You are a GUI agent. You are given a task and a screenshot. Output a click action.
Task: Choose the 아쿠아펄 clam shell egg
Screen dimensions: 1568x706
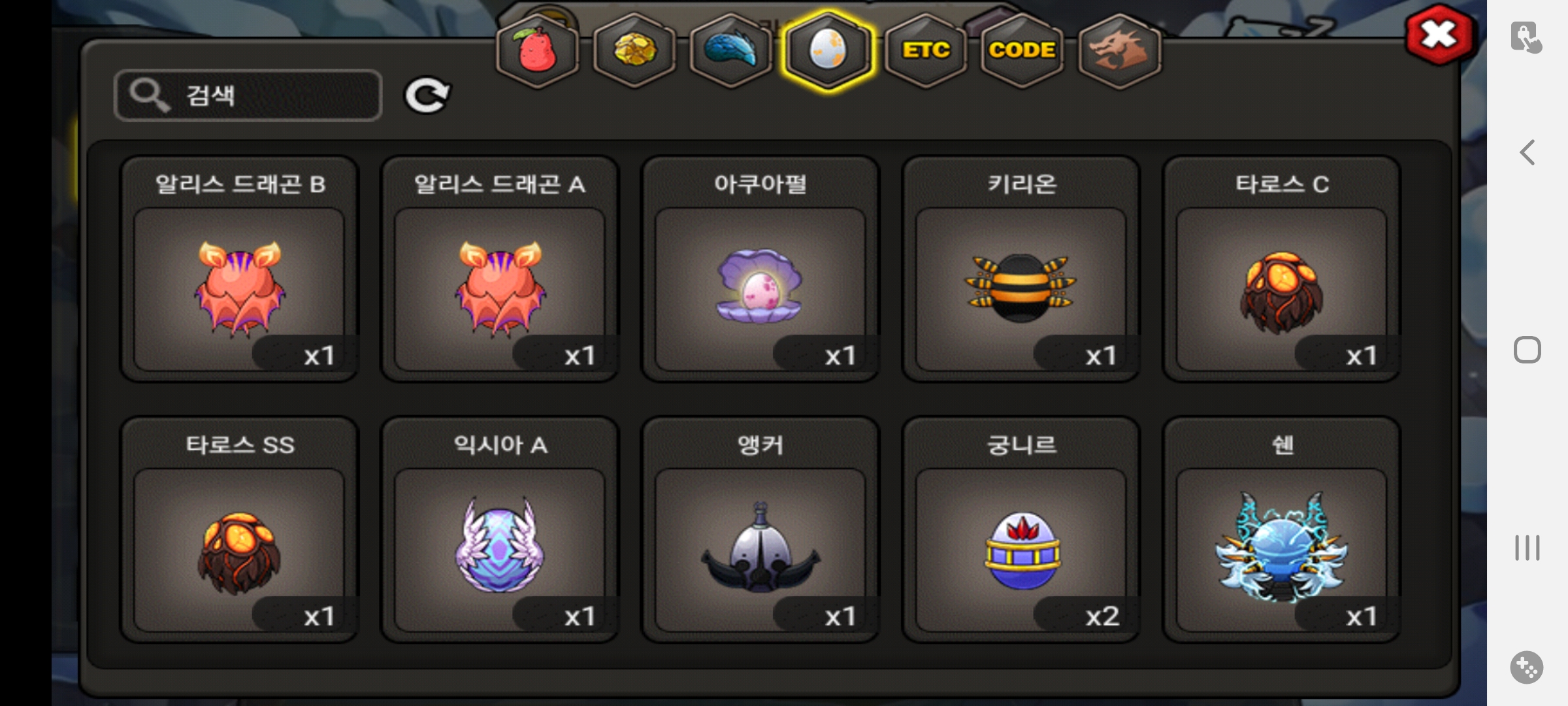(760, 269)
